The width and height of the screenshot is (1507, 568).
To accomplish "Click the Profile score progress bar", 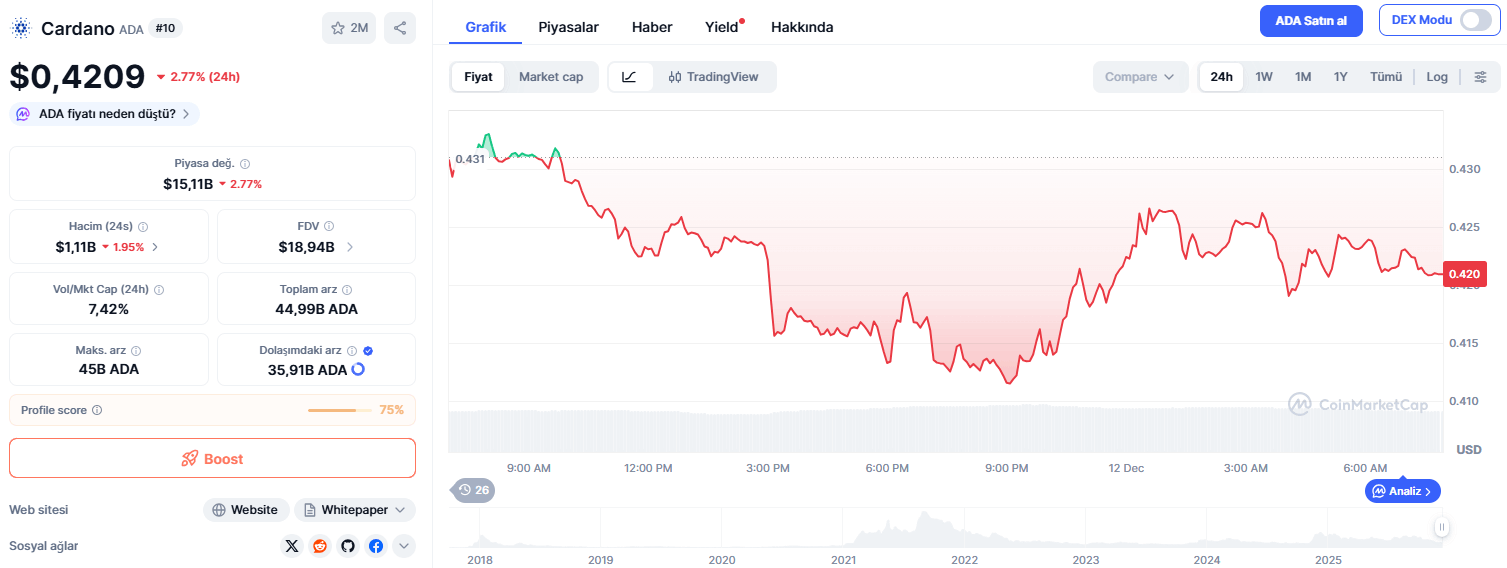I will (x=340, y=410).
